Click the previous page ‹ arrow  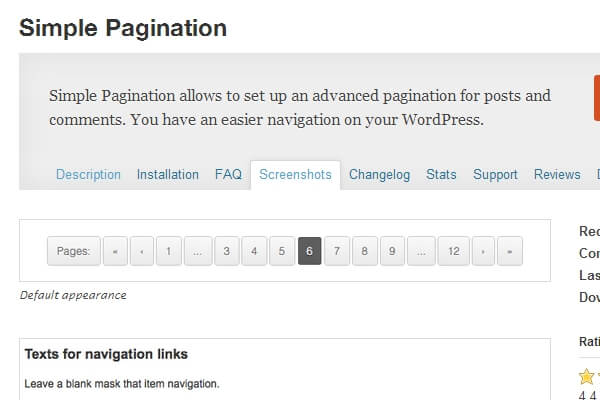142,252
